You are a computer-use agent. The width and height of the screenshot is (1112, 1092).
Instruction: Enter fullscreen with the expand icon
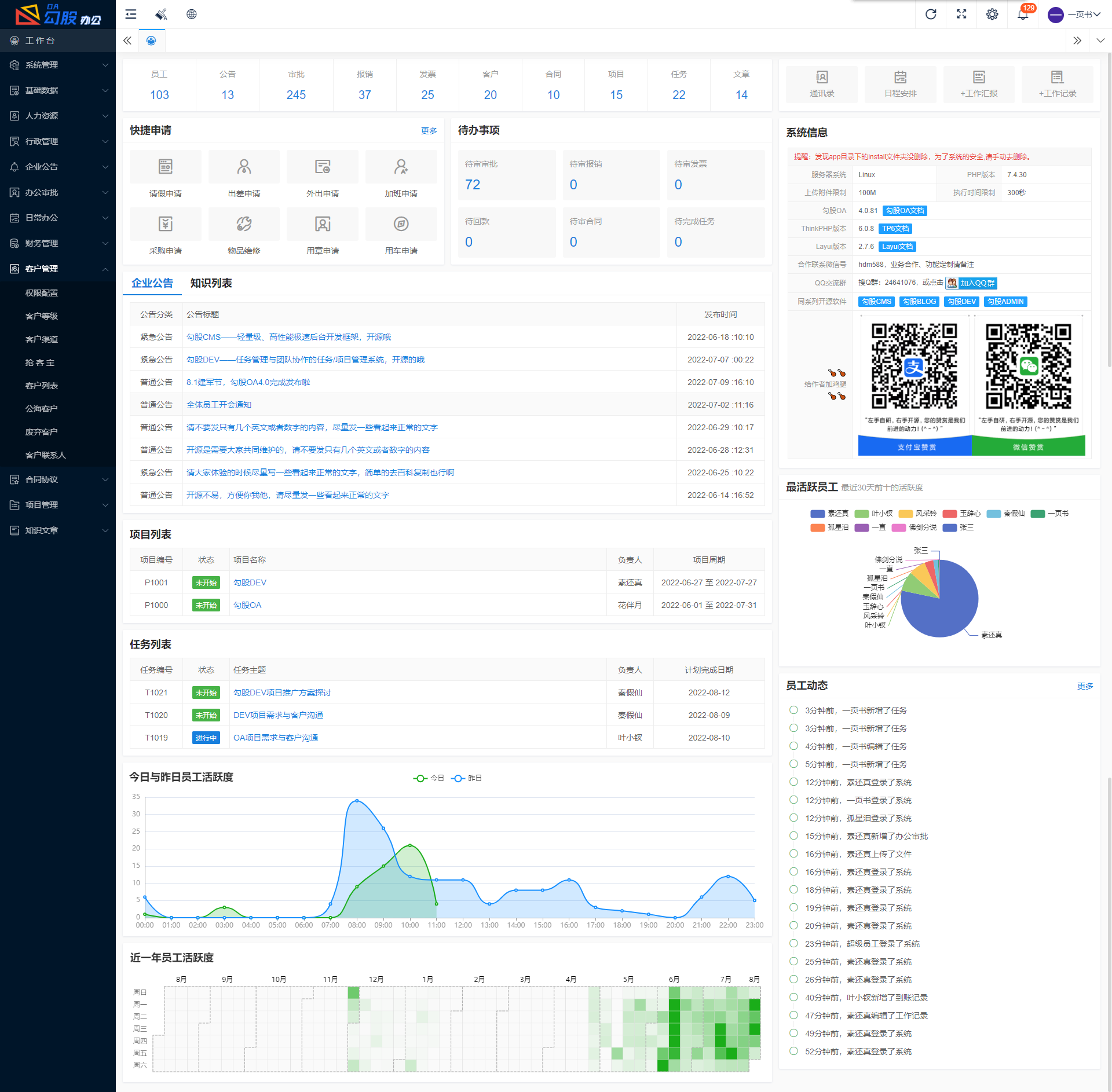[961, 14]
